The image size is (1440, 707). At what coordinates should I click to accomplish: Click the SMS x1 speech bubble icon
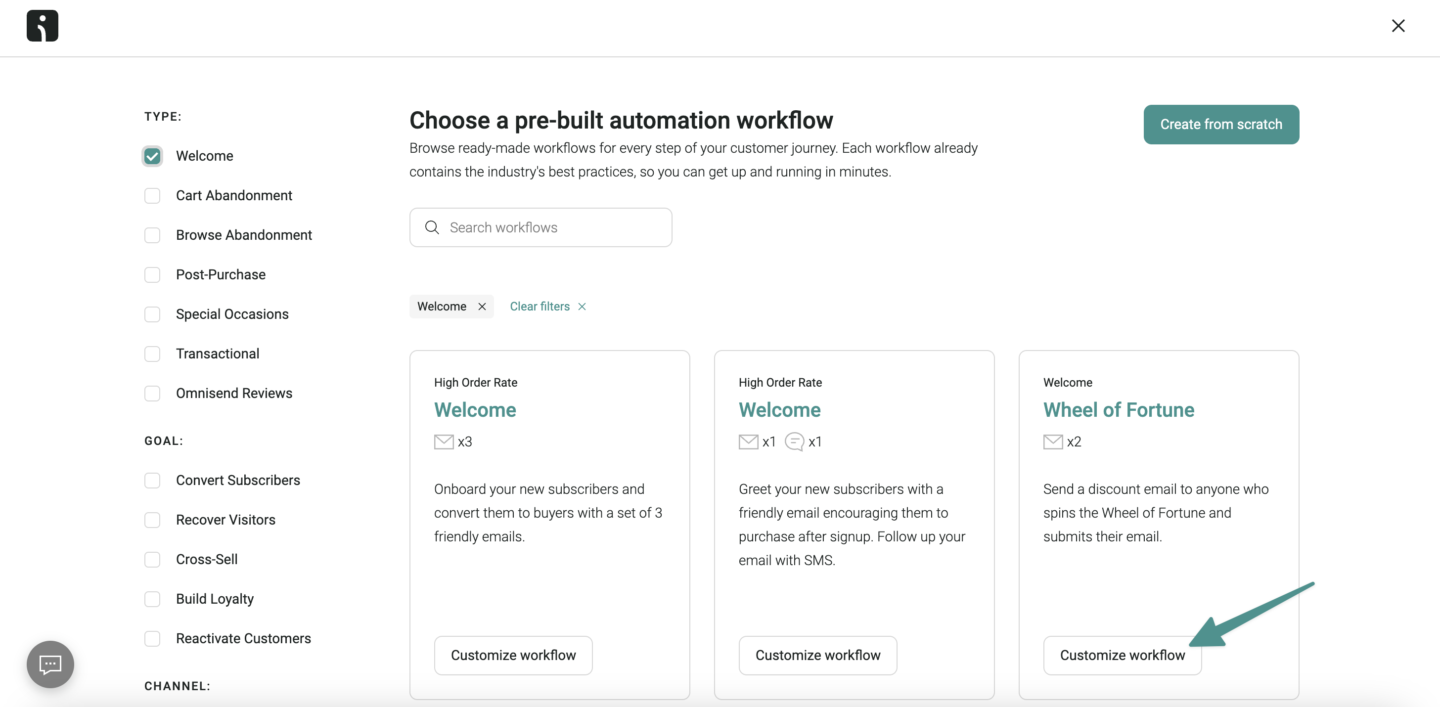[x=795, y=442]
